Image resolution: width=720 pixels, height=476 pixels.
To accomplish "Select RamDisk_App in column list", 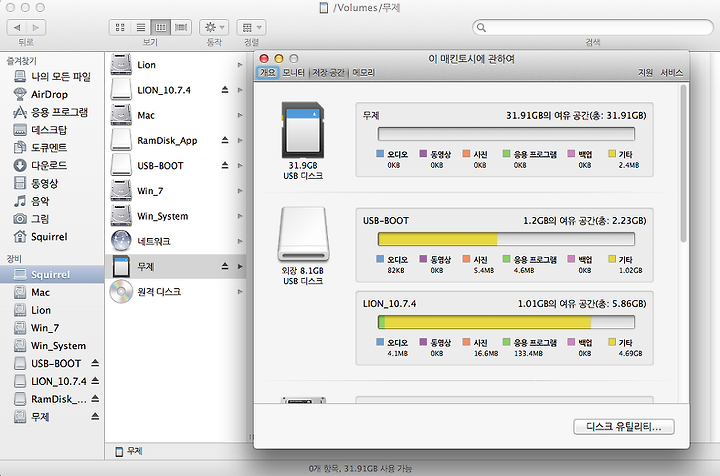I will pyautogui.click(x=176, y=140).
